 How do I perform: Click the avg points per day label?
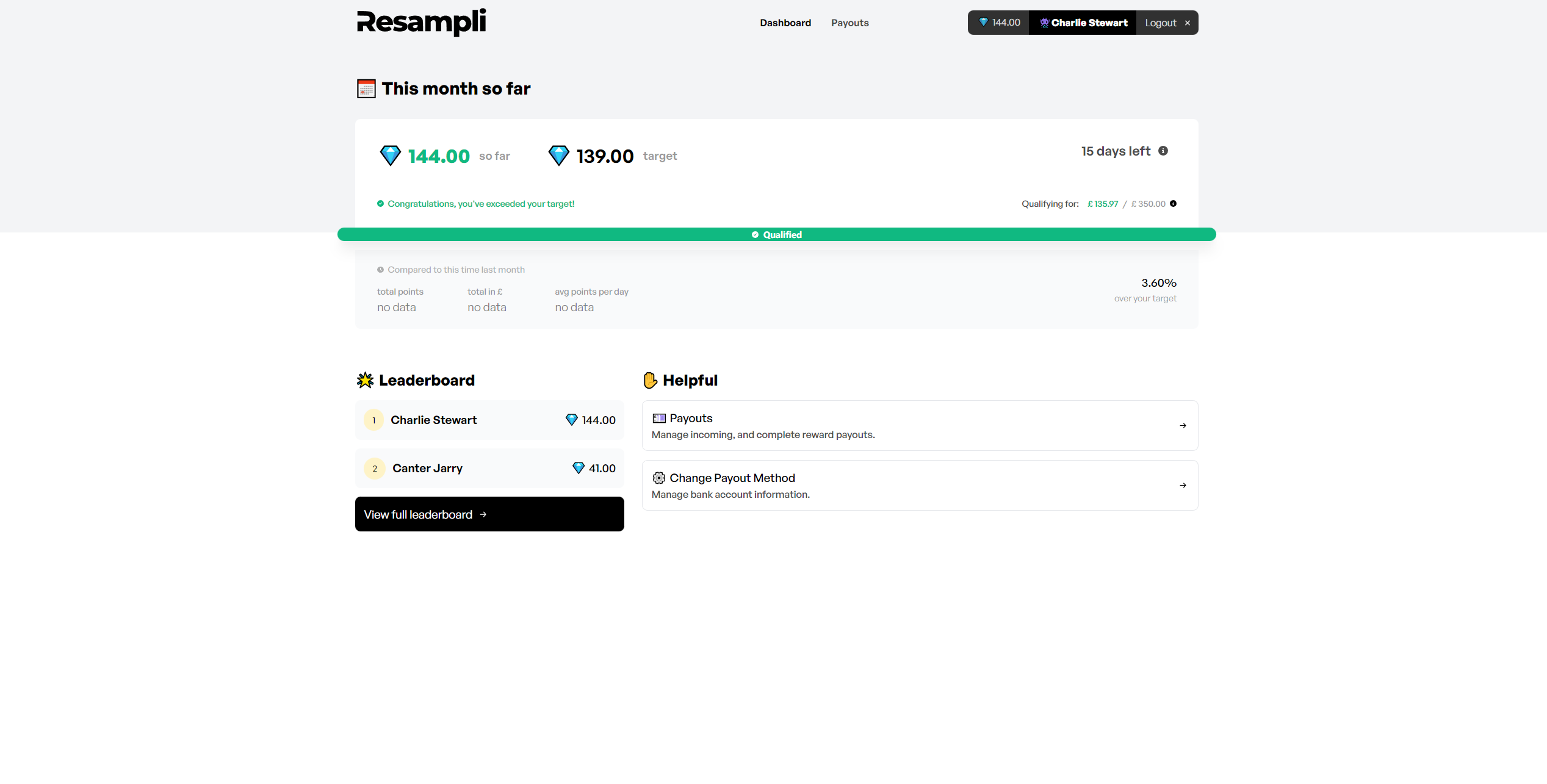click(591, 292)
